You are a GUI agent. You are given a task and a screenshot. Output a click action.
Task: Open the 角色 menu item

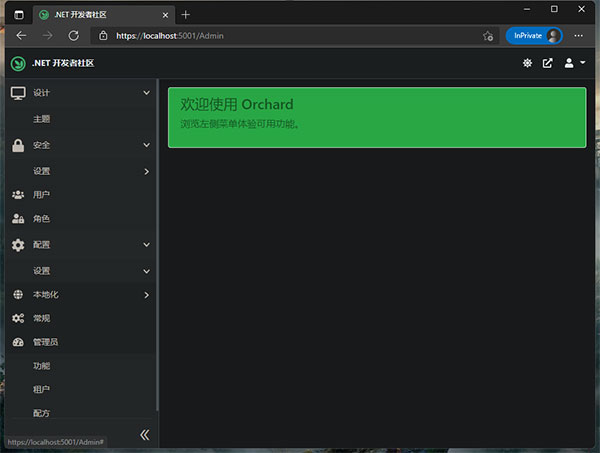[41, 218]
